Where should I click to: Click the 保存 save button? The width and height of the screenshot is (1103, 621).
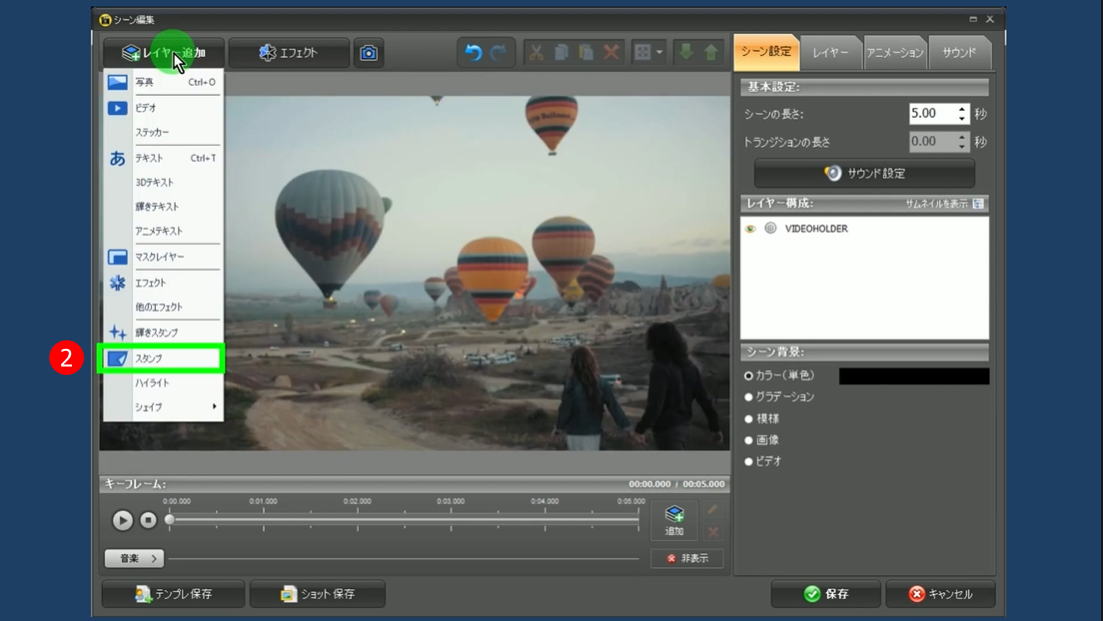pos(825,594)
